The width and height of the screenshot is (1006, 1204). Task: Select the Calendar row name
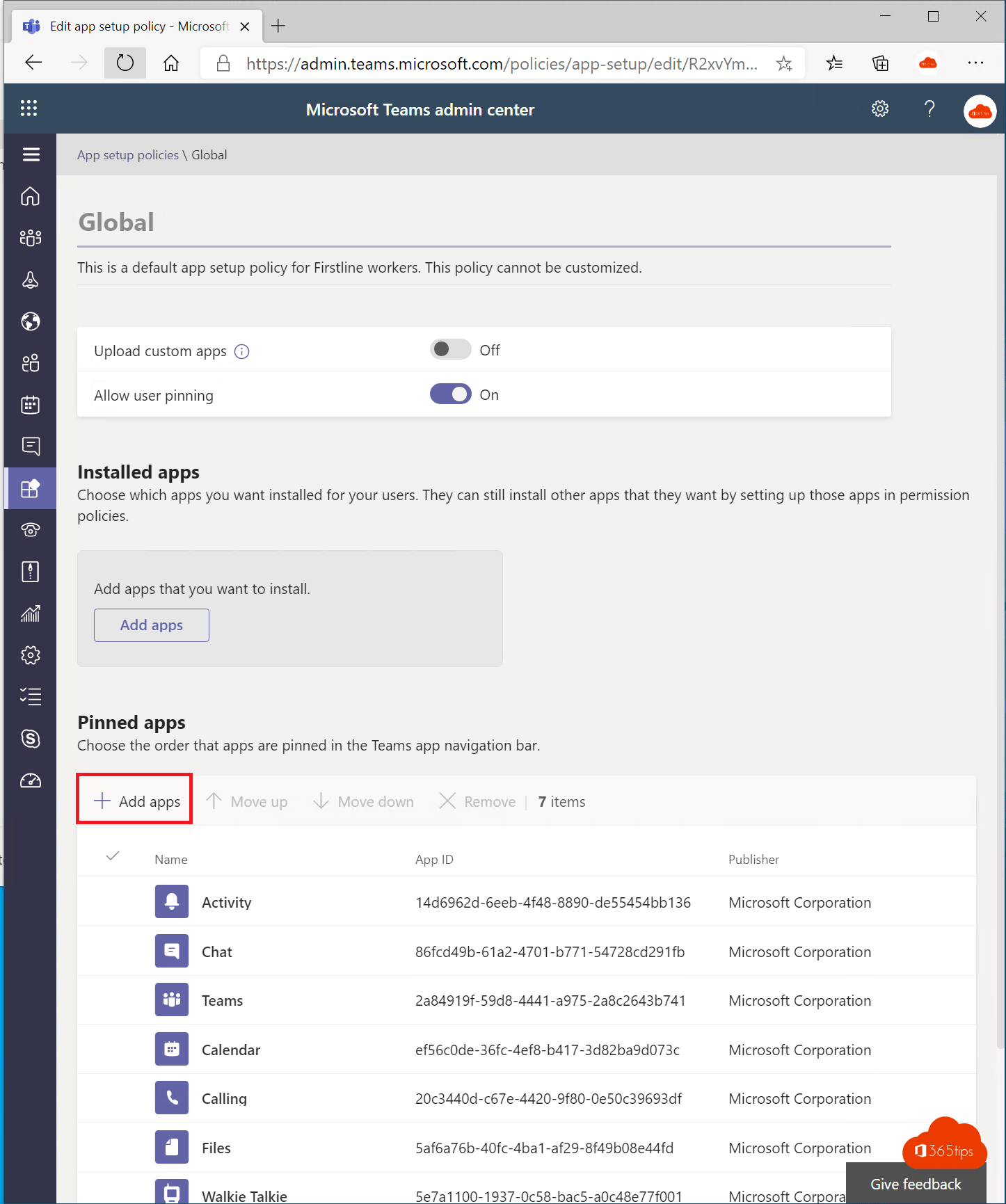231,1050
